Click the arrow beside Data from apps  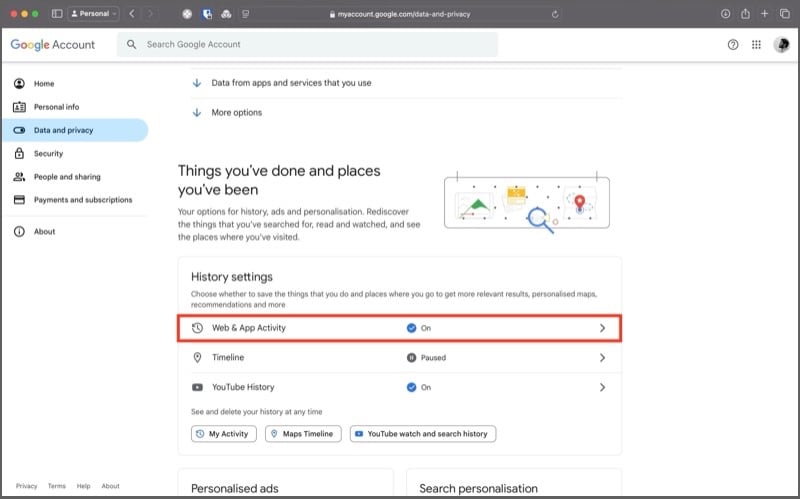pyautogui.click(x=197, y=83)
